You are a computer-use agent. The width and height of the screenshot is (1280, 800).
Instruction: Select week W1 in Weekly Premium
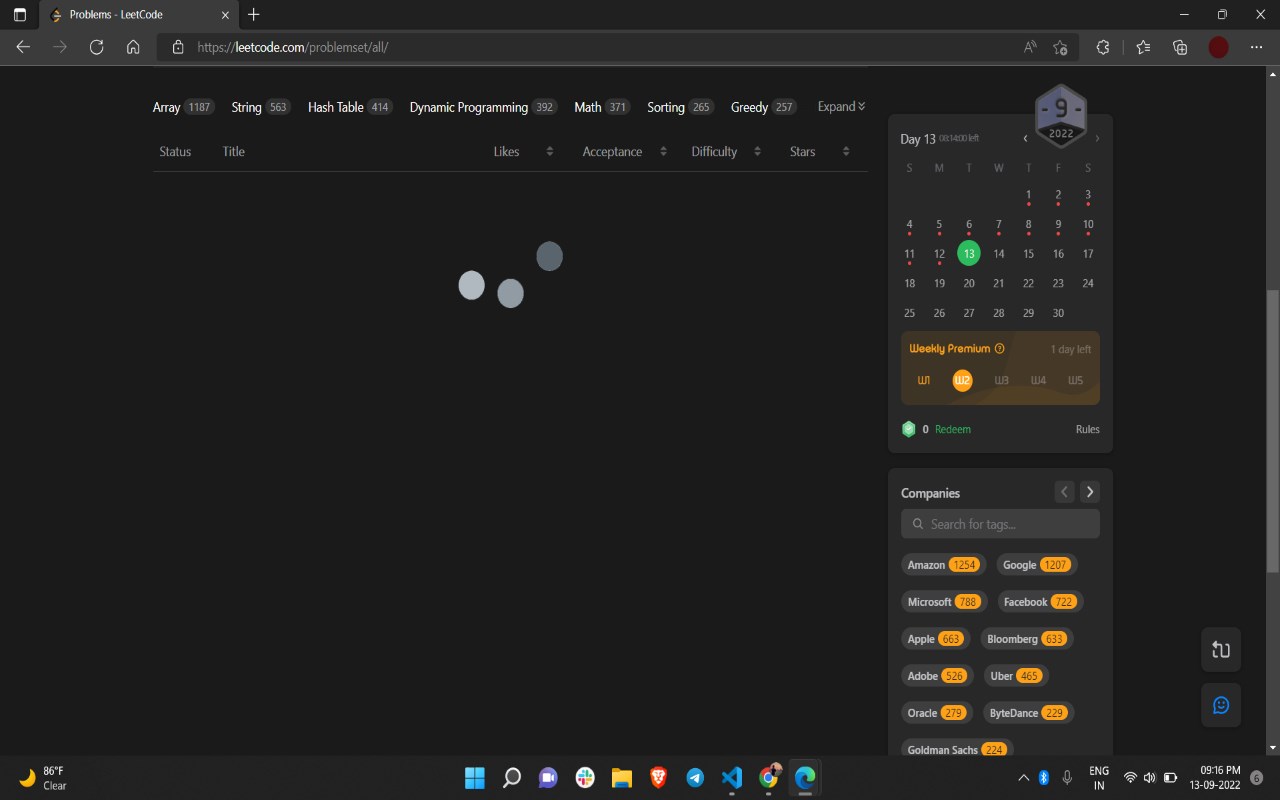924,381
